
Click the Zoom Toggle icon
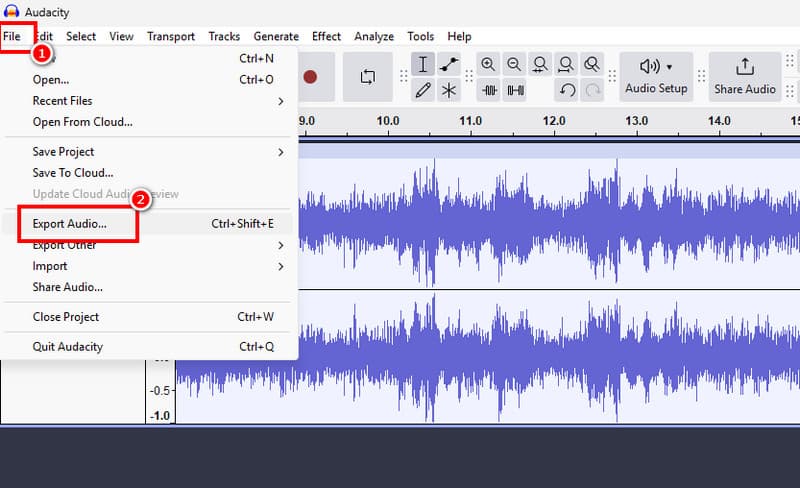pos(592,65)
